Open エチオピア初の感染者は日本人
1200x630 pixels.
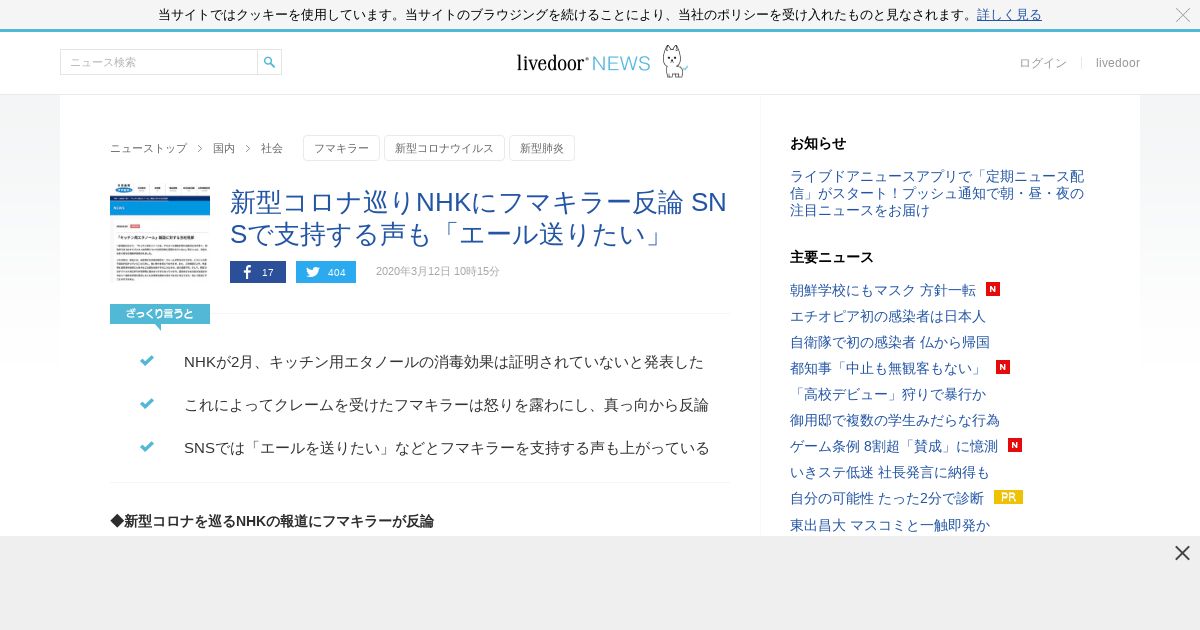tap(888, 316)
